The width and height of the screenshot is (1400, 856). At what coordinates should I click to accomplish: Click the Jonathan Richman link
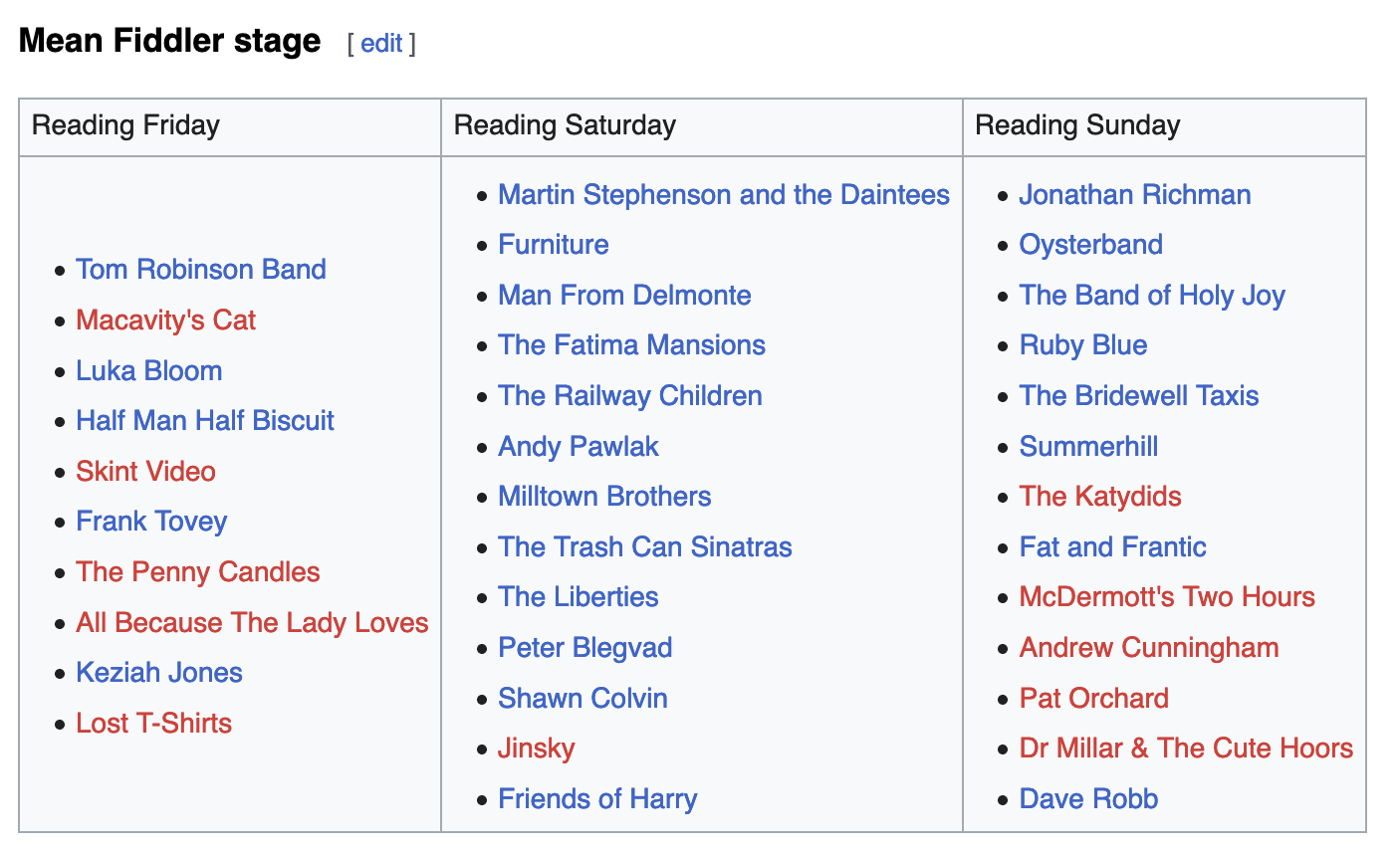pyautogui.click(x=1135, y=195)
